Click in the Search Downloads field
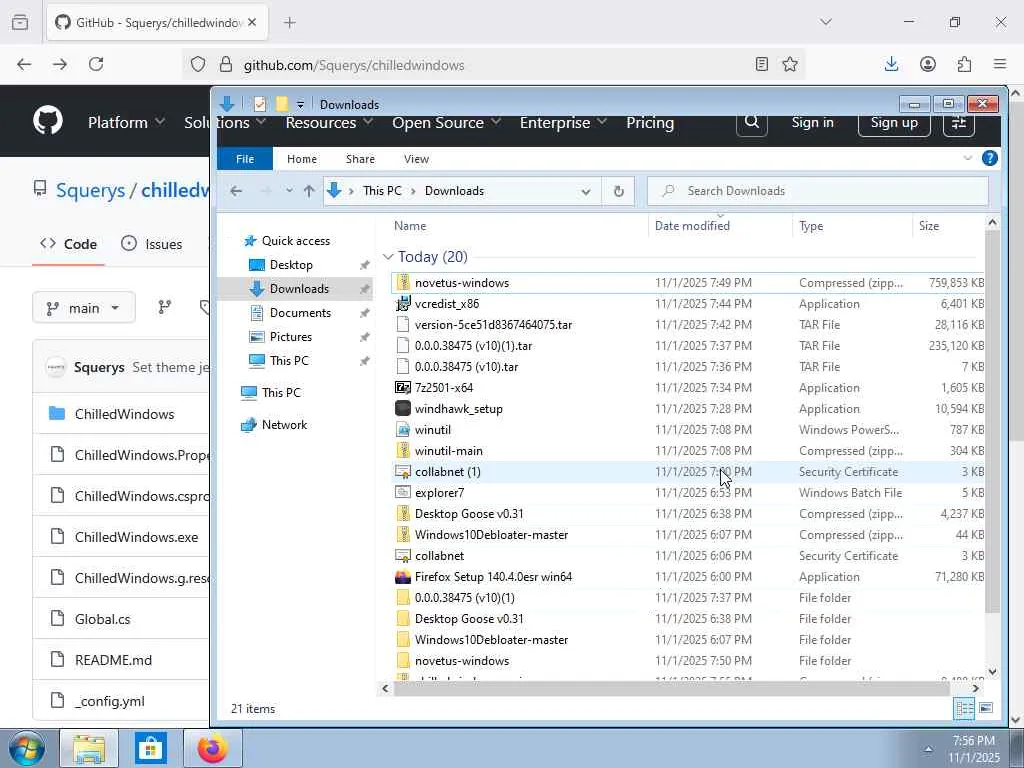The image size is (1024, 768). tap(818, 191)
